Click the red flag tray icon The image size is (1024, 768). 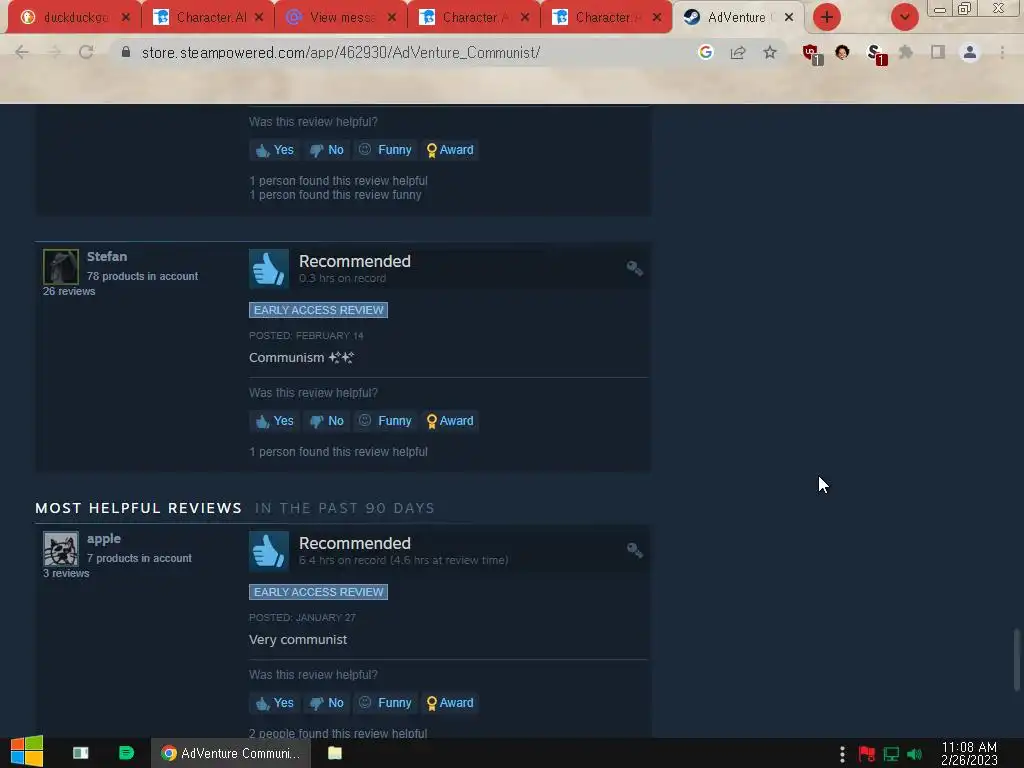(x=867, y=754)
